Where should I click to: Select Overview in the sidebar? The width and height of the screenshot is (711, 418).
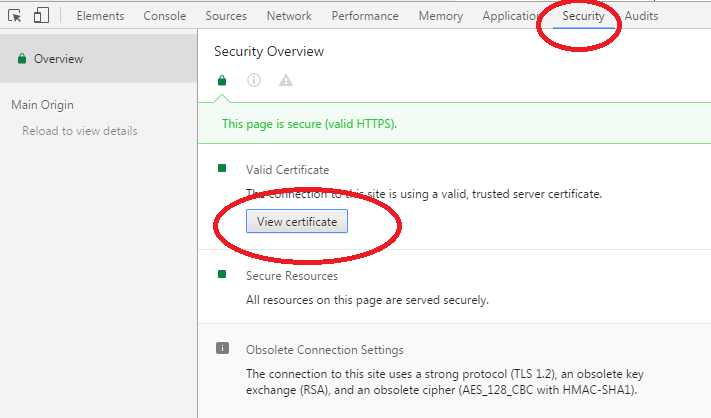58,59
